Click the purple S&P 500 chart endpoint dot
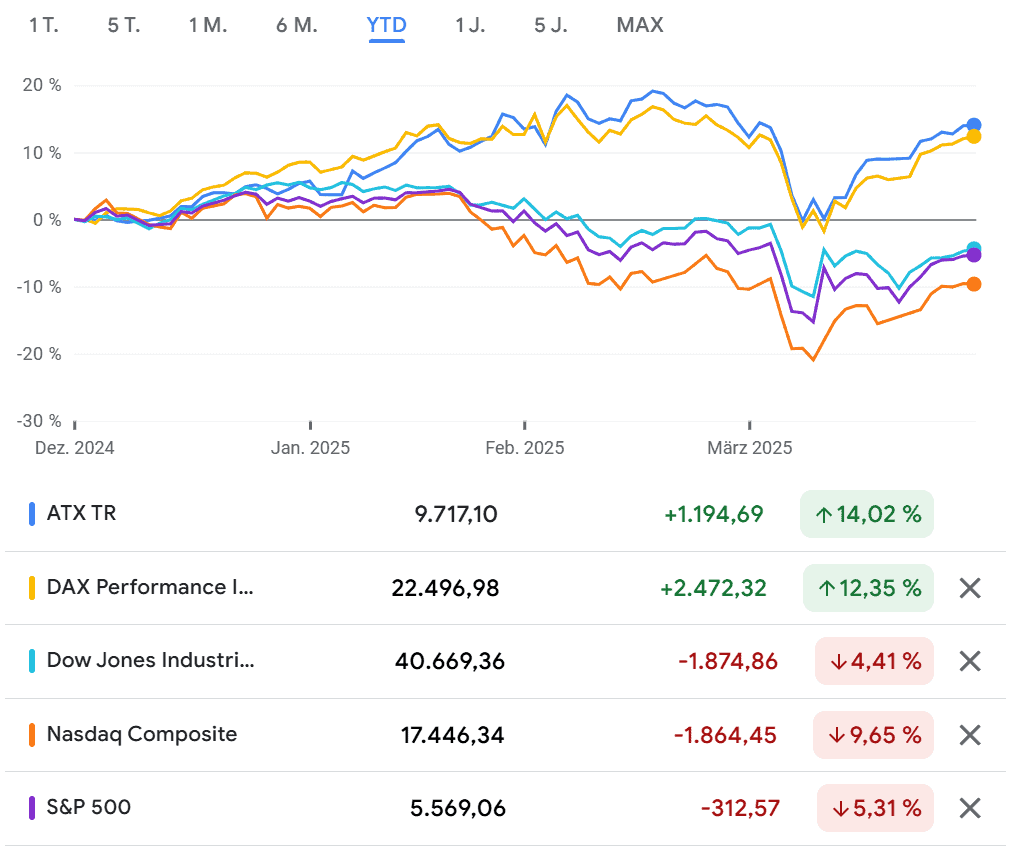 point(974,255)
